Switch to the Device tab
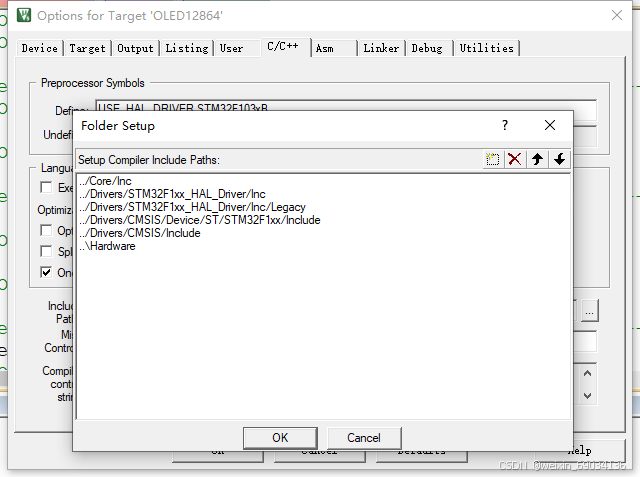640x477 pixels. coord(40,48)
